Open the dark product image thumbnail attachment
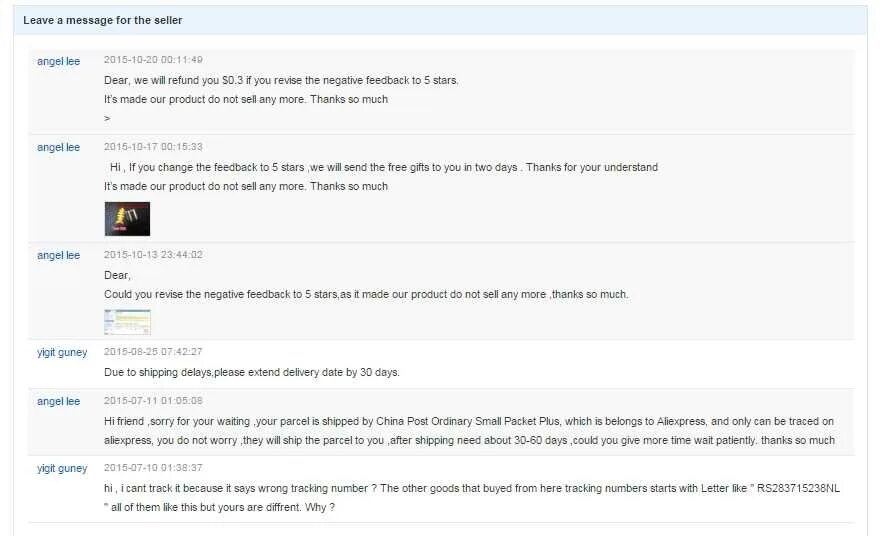Viewport: 880px width, 536px height. (x=127, y=219)
